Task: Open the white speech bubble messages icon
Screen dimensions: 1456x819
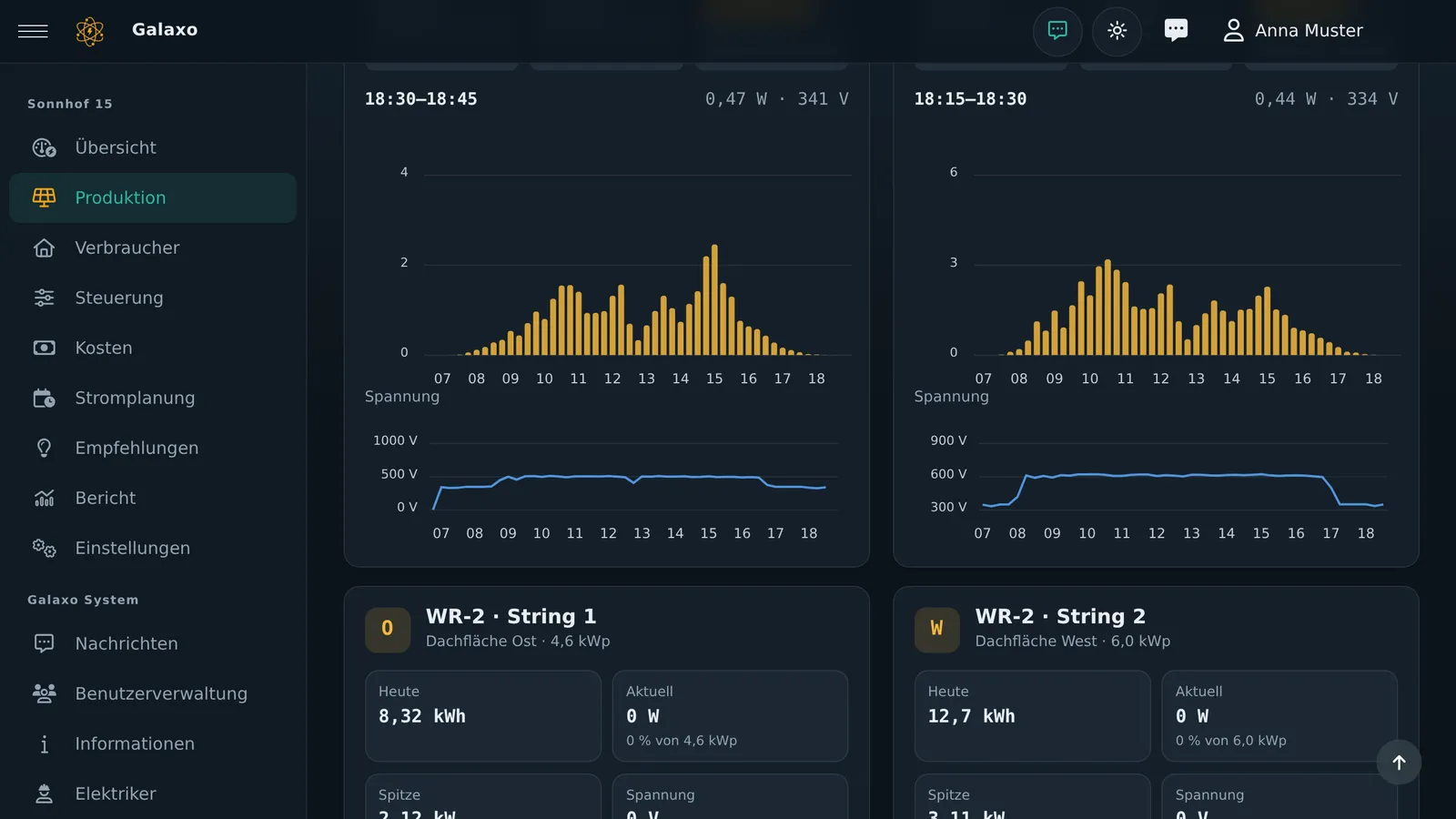Action: click(x=1176, y=31)
